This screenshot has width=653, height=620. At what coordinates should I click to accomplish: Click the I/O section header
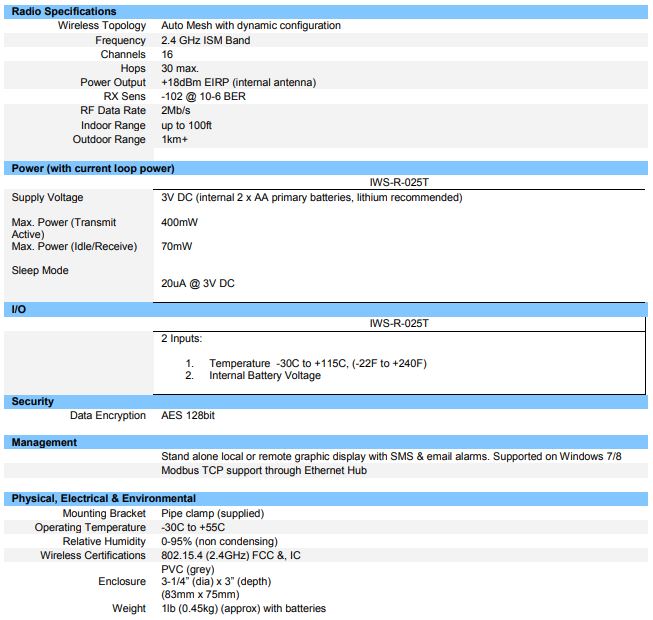pos(19,310)
